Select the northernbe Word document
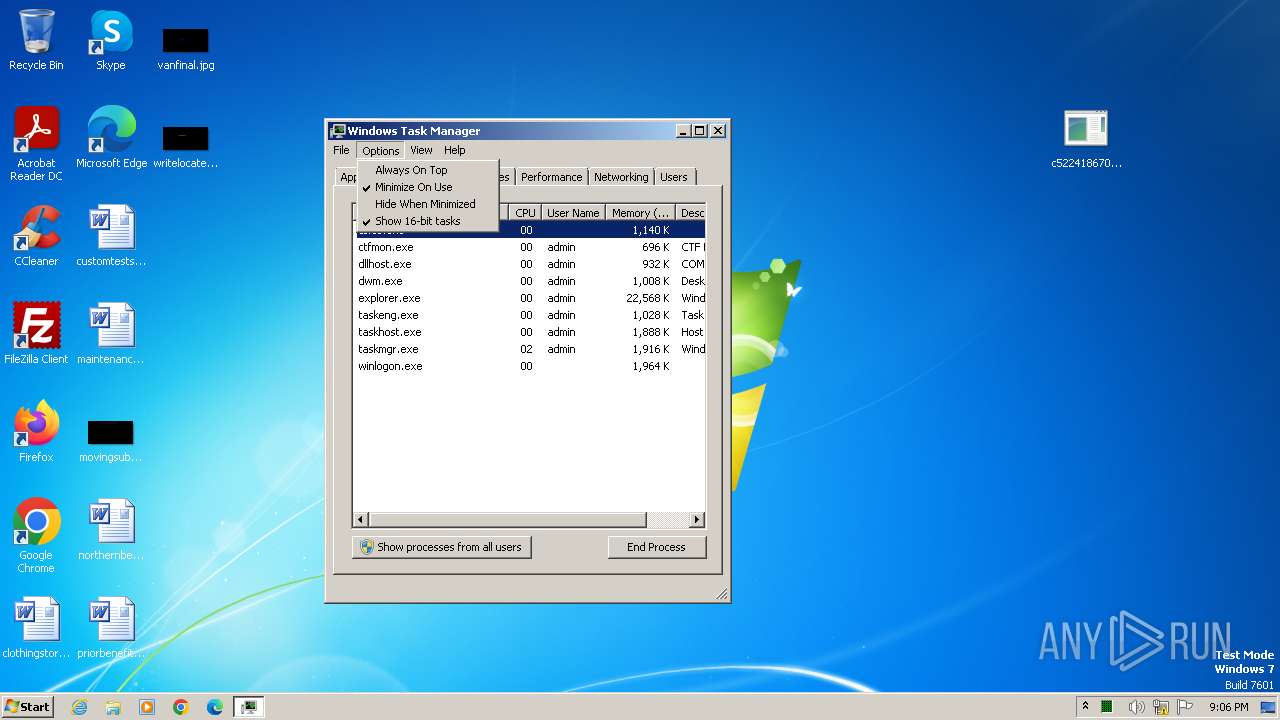This screenshot has height=720, width=1280. (x=111, y=530)
